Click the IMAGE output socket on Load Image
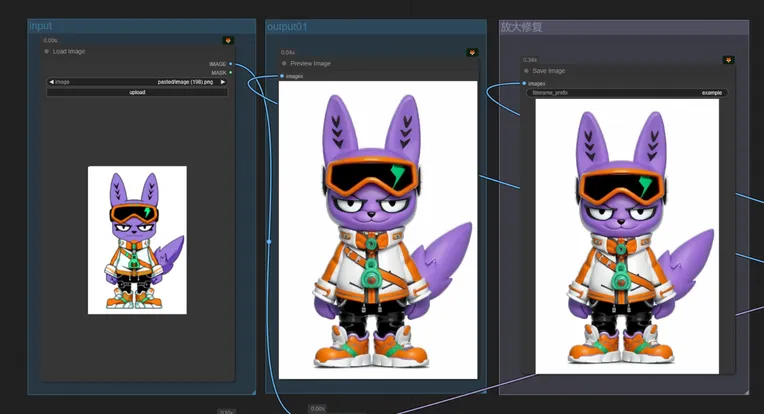Image resolution: width=764 pixels, height=414 pixels. point(230,64)
